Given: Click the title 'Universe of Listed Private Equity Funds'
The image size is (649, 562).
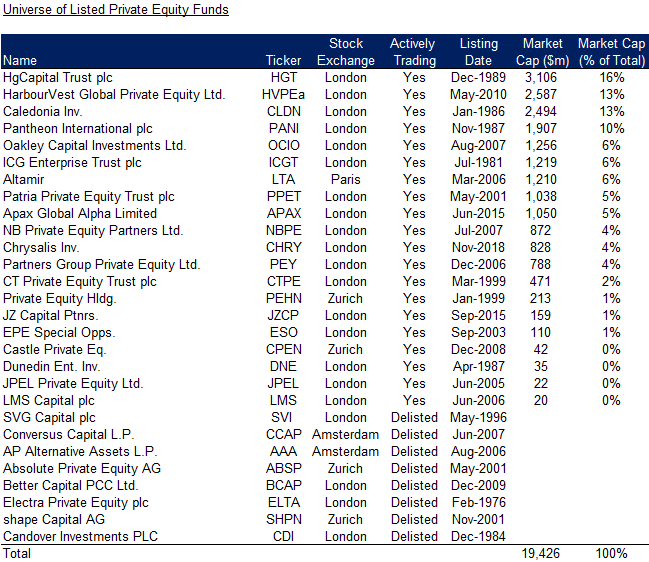Looking at the screenshot, I should 116,10.
